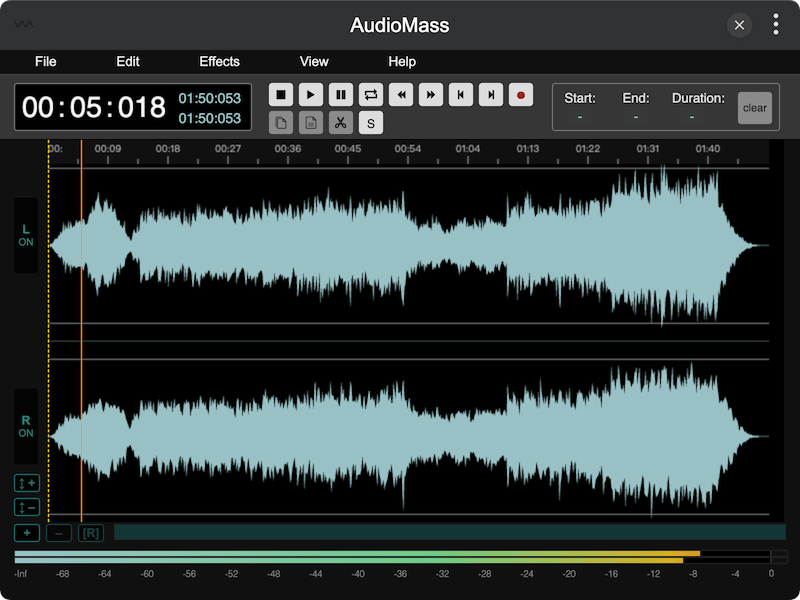The image size is (800, 600).
Task: Click the 00:27 mark on the timeline
Action: click(228, 148)
